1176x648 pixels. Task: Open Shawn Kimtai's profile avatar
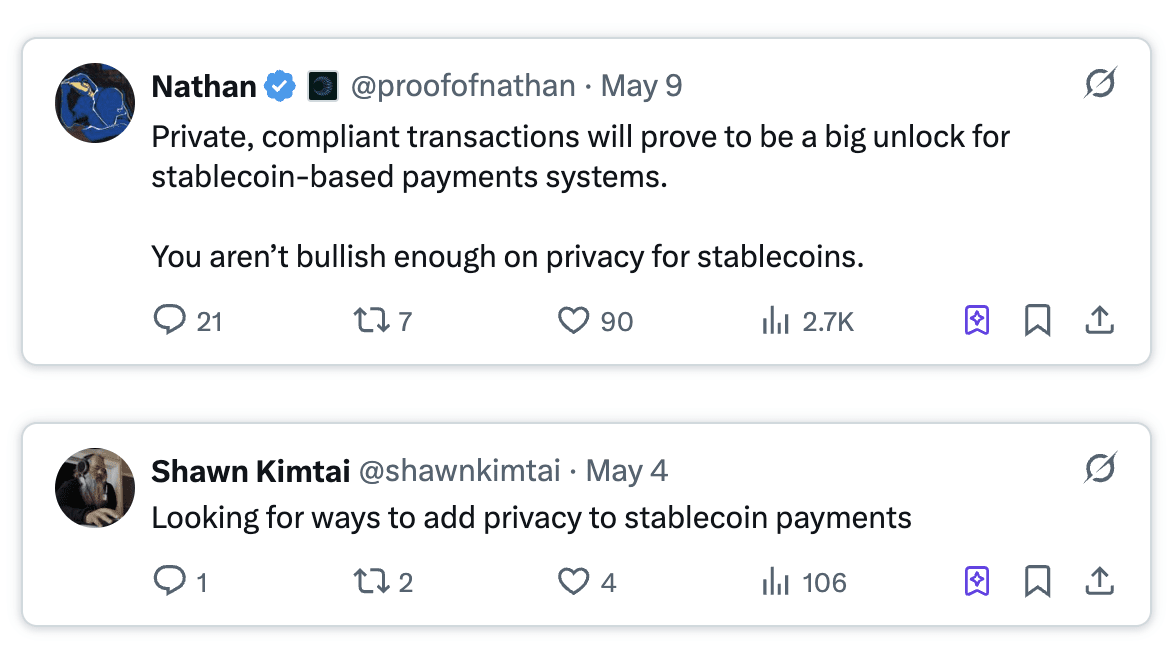coord(95,487)
